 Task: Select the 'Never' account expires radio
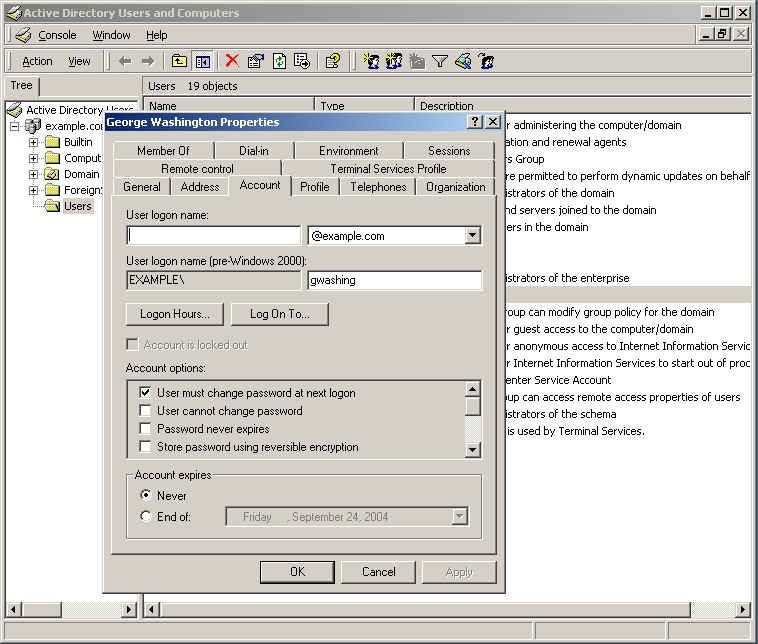[x=146, y=495]
